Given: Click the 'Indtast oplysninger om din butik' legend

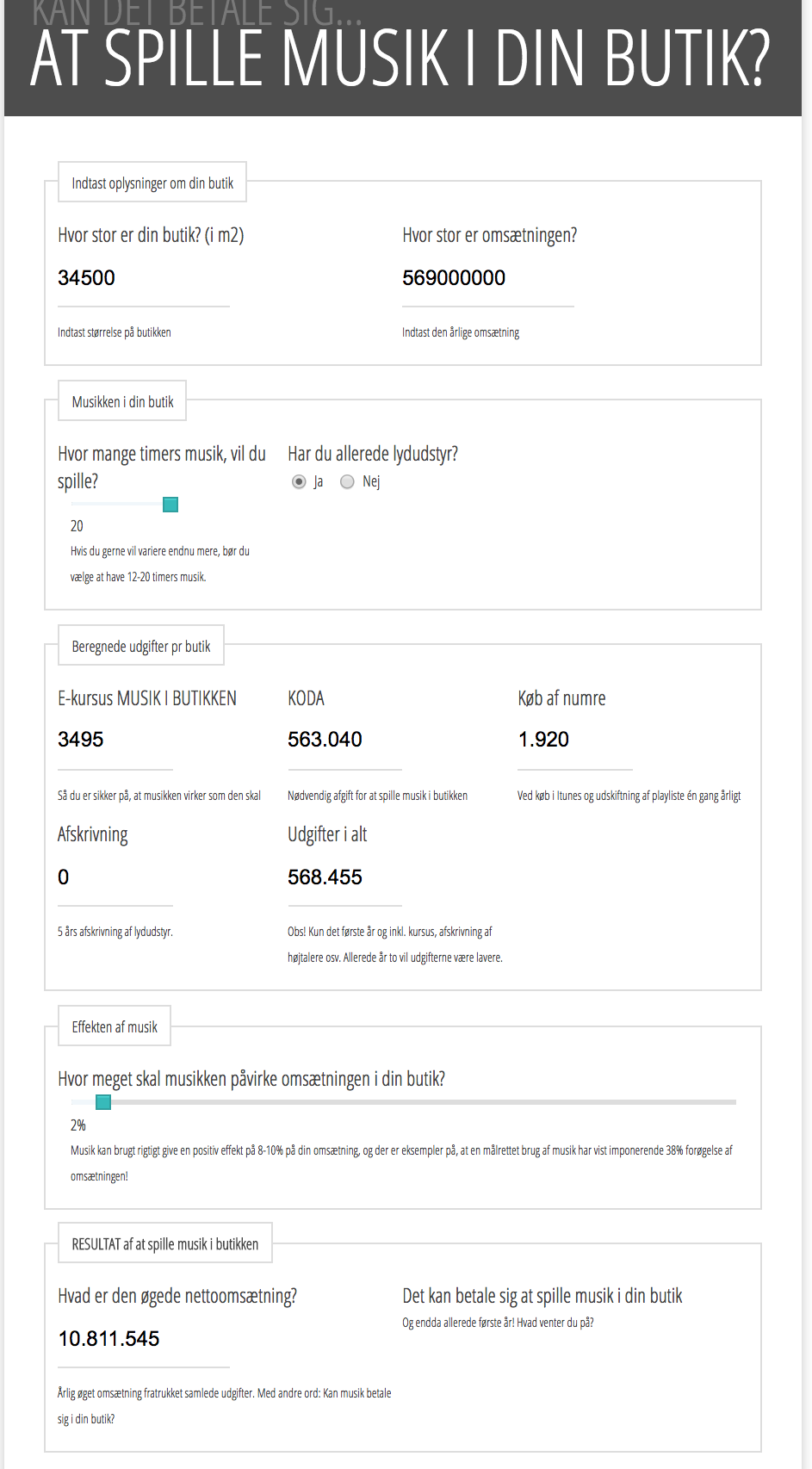Looking at the screenshot, I should (152, 183).
